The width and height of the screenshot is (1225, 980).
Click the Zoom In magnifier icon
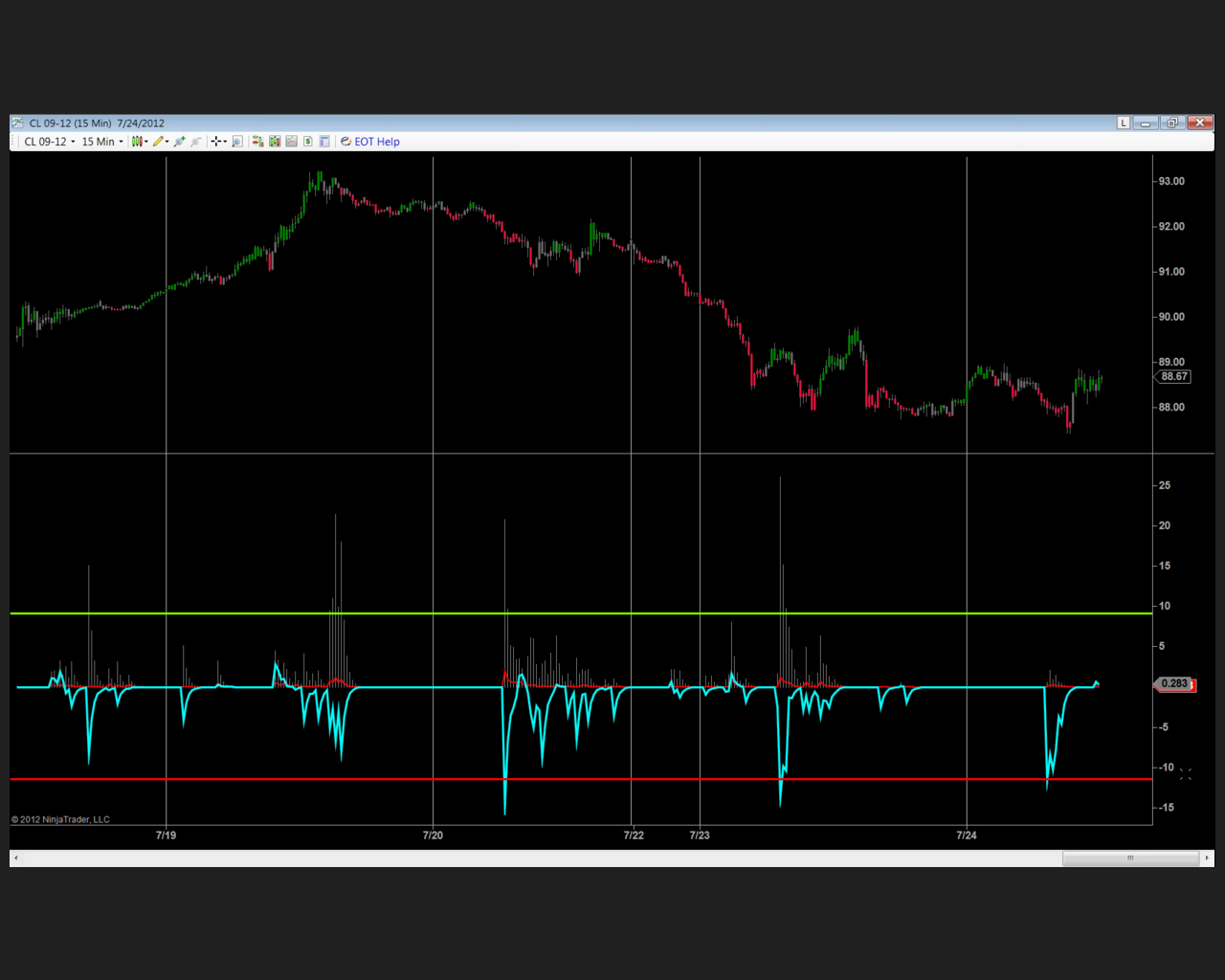[x=179, y=142]
